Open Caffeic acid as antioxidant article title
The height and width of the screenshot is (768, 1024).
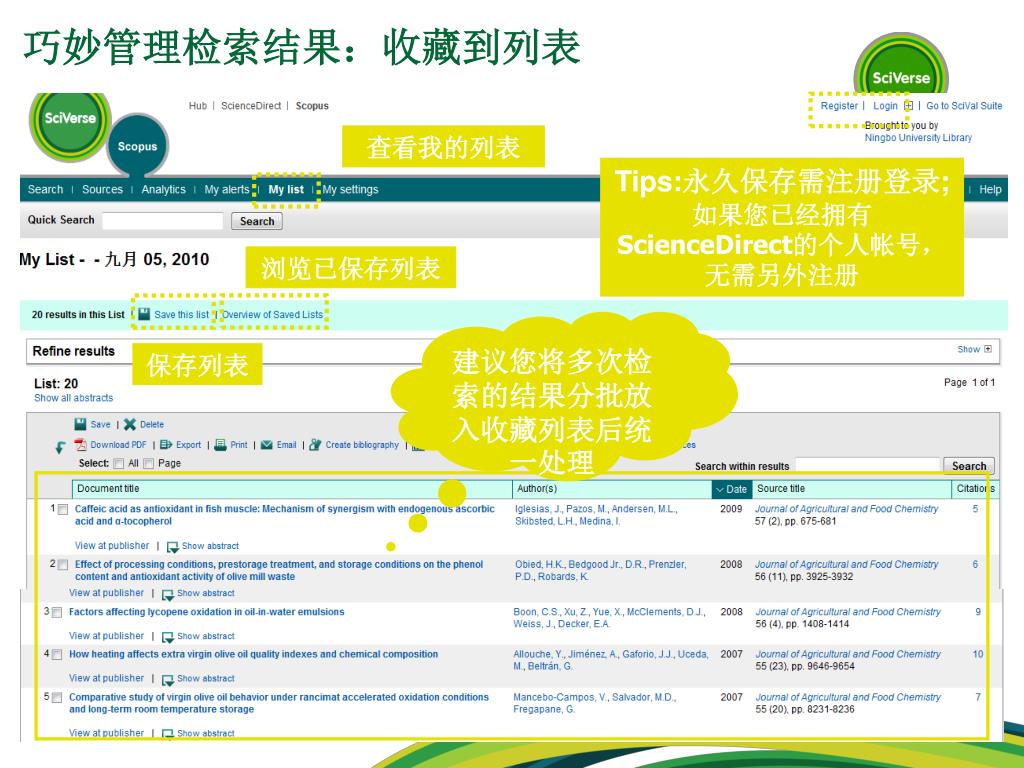285,515
